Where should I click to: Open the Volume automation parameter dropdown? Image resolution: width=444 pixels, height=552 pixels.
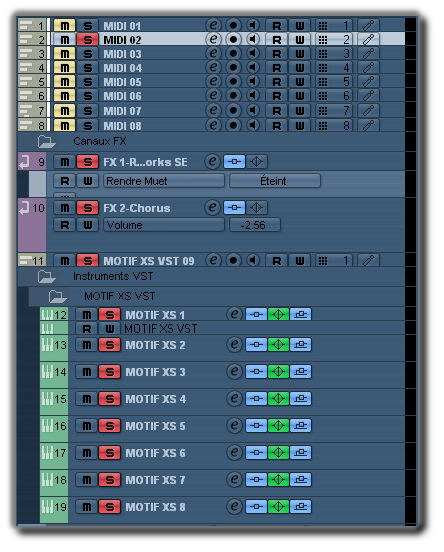click(164, 225)
